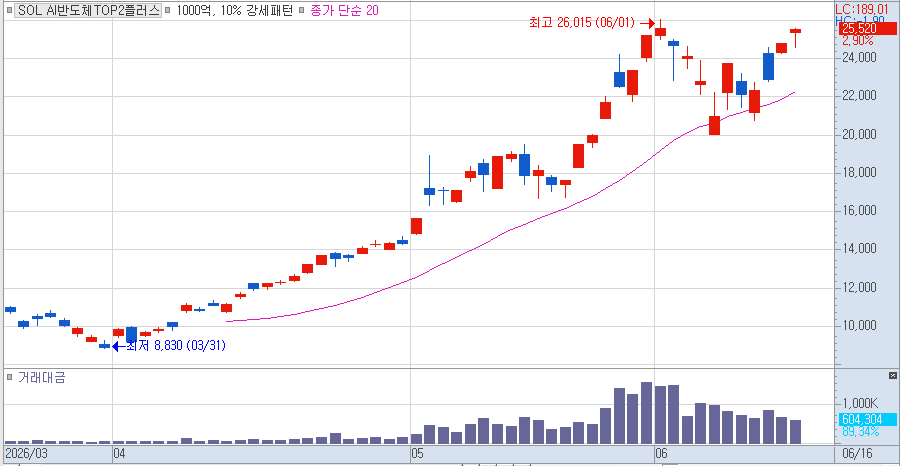Click the square marker before 종가 단순 20
Viewport: 901px width, 467px height.
302,10
